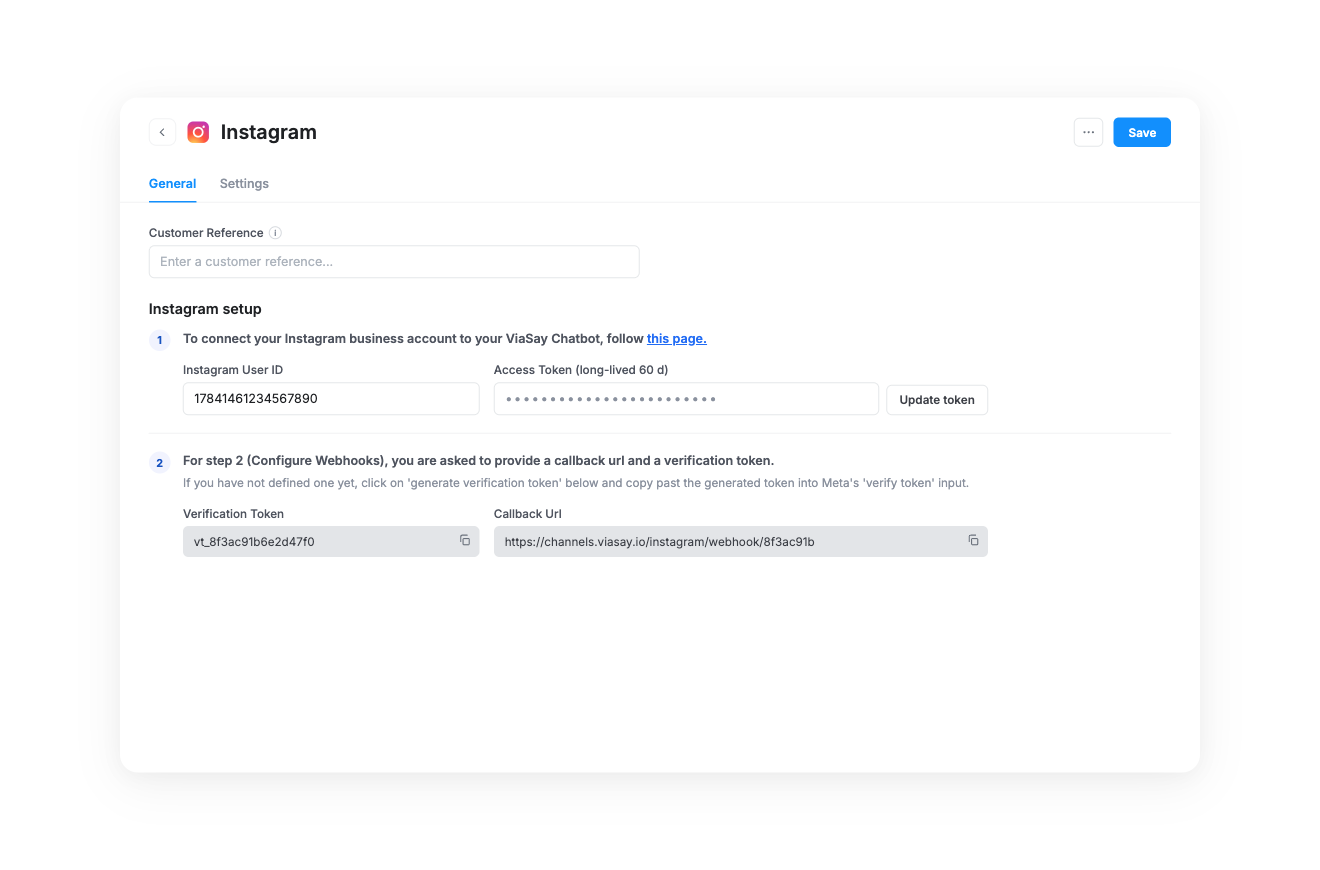Click the Instagram User ID field
This screenshot has width=1320, height=870.
pyautogui.click(x=331, y=399)
